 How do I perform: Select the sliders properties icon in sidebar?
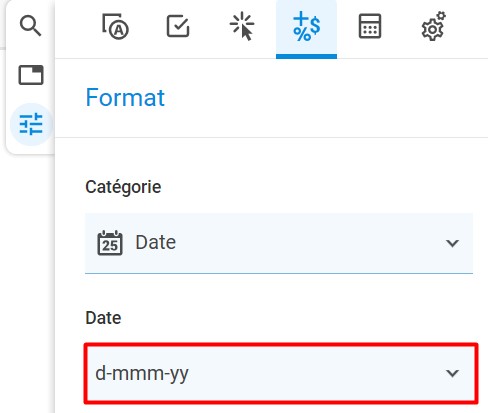click(x=31, y=124)
